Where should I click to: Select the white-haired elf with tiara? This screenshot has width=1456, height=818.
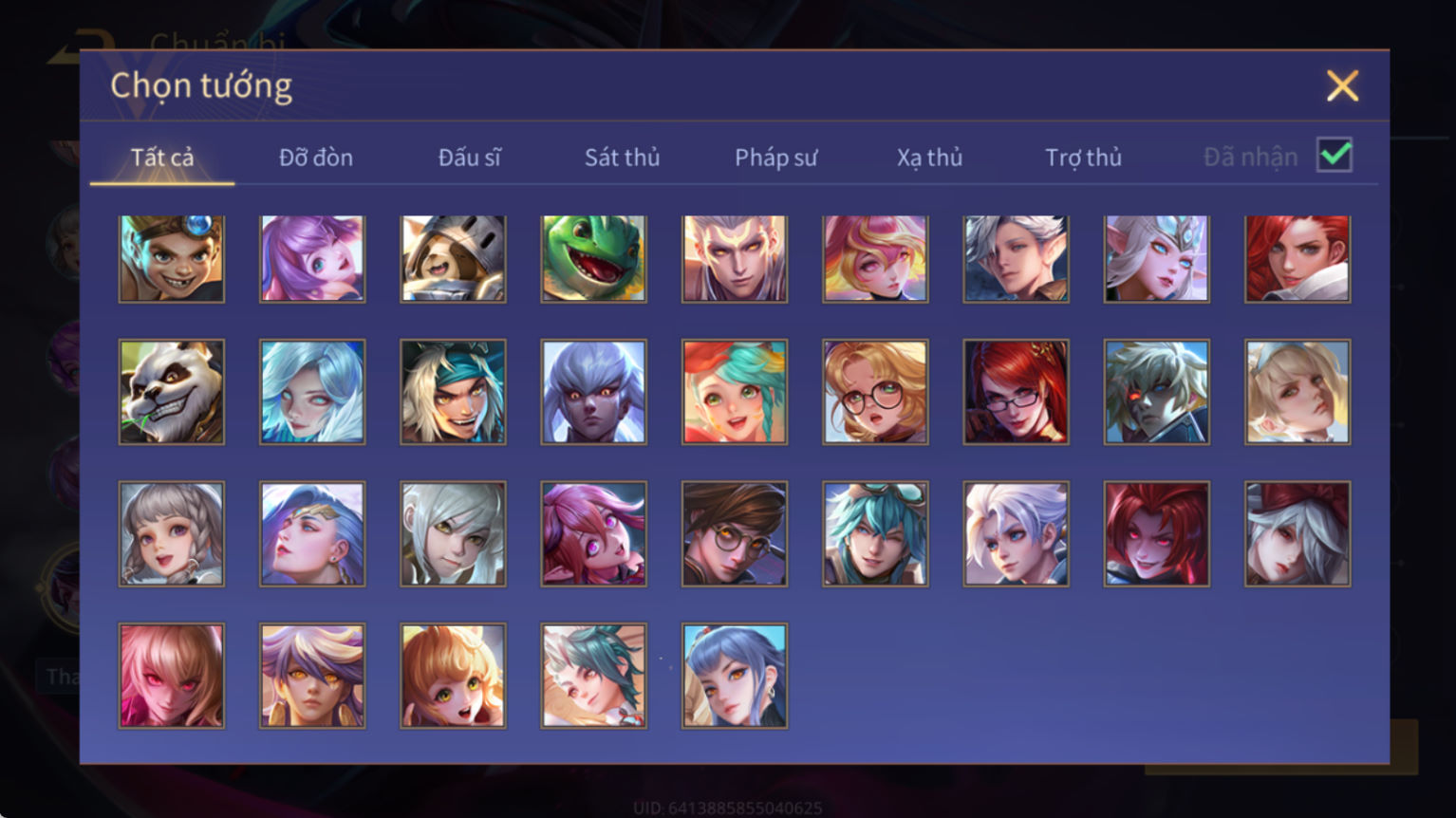(1157, 259)
